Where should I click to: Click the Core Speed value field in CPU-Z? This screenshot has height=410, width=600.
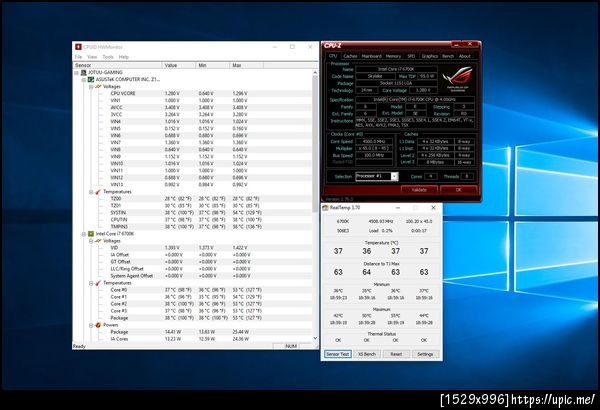click(374, 141)
